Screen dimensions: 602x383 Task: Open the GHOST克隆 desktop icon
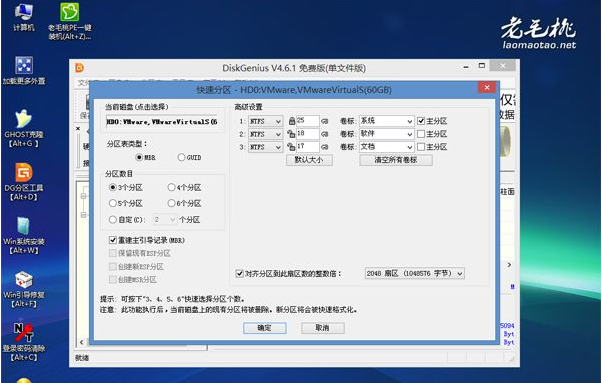(23, 129)
